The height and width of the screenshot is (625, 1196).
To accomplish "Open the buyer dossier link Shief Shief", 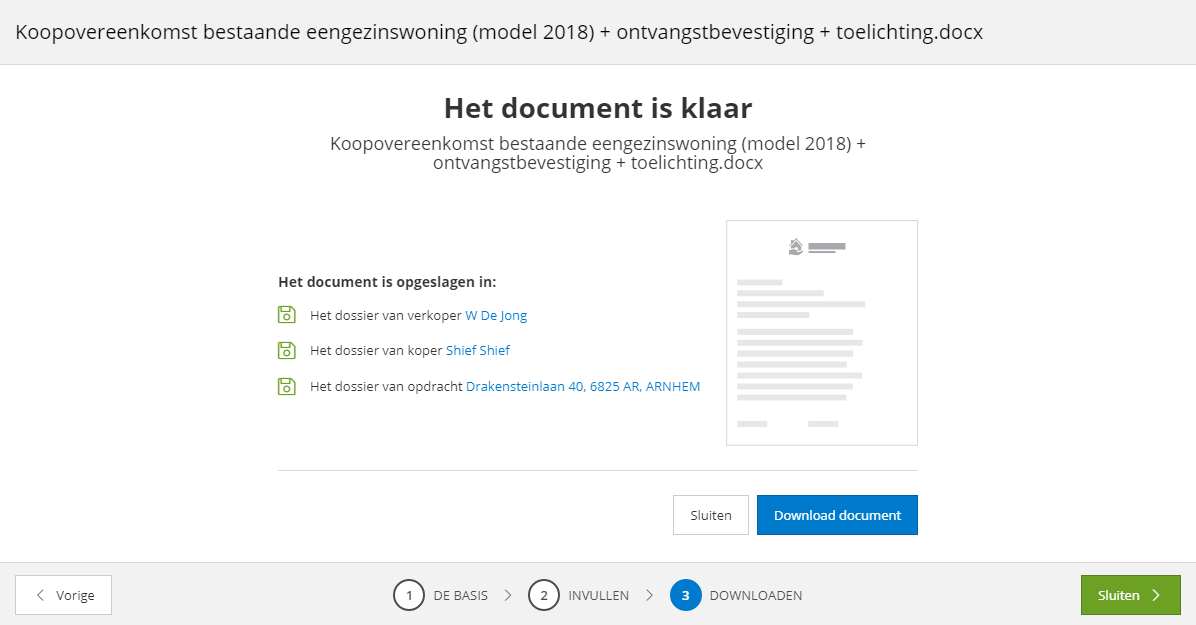I will [x=477, y=350].
